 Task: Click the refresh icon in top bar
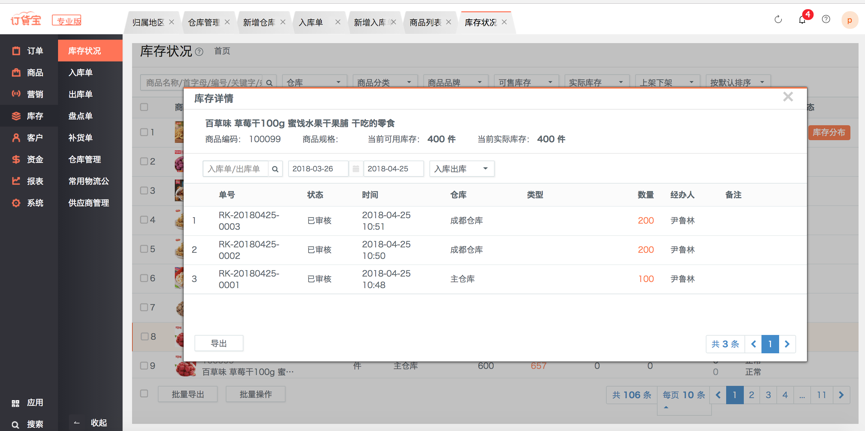[x=778, y=20]
